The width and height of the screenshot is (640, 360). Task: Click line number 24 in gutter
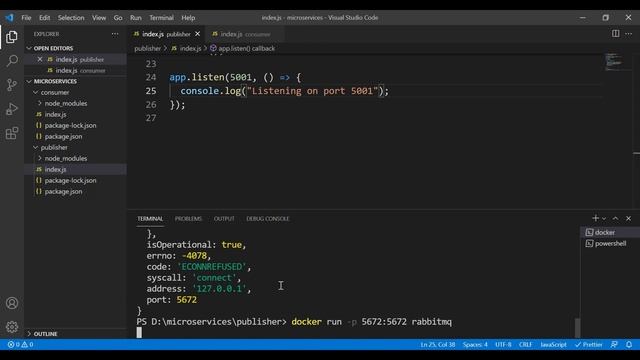tap(151, 77)
